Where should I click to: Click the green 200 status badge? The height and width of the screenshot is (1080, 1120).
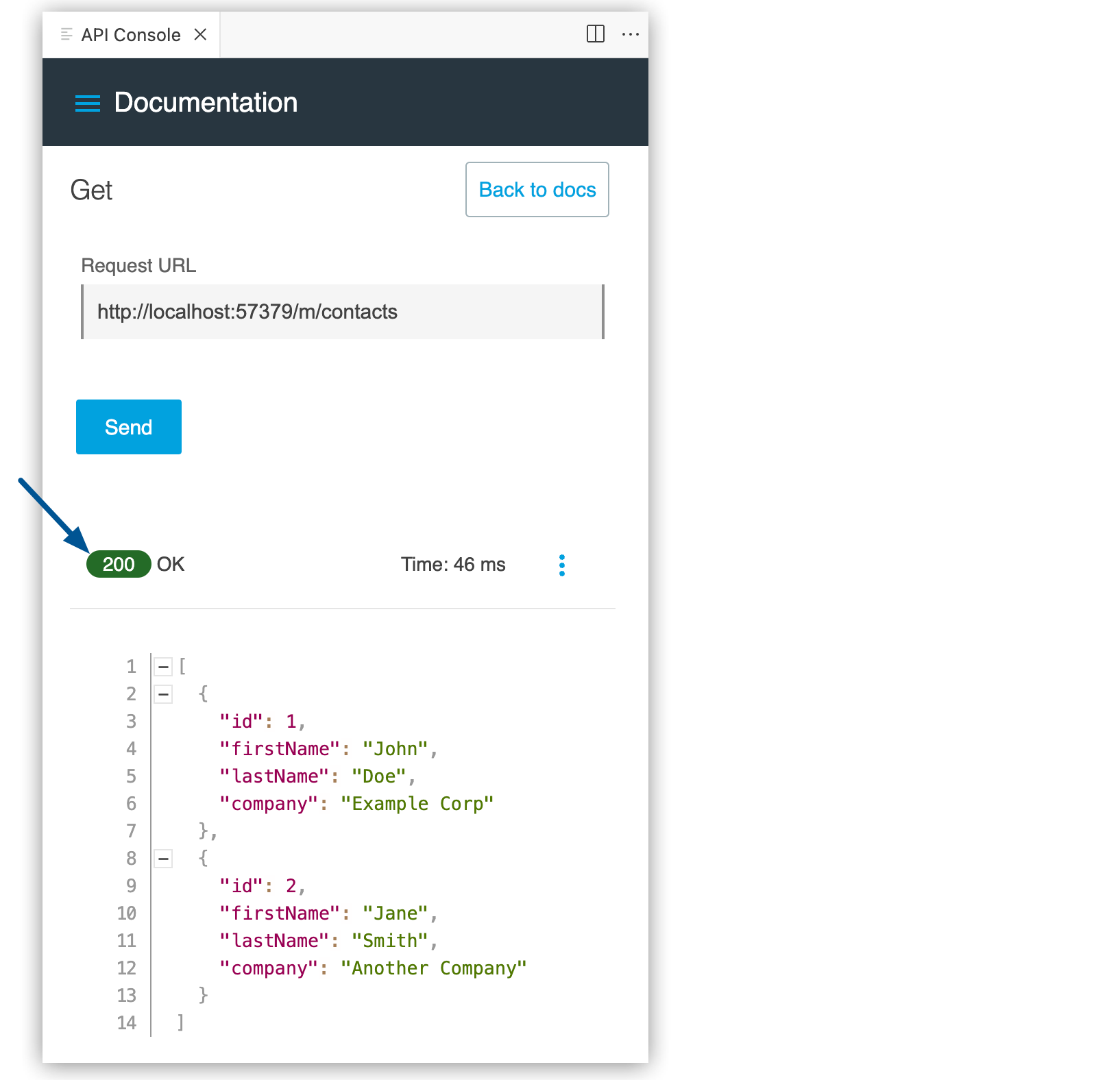119,564
